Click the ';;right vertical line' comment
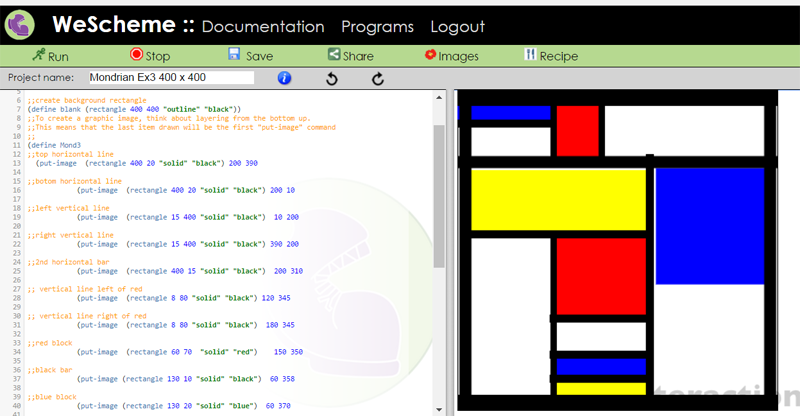Viewport: 800px width, 416px height. click(70, 235)
